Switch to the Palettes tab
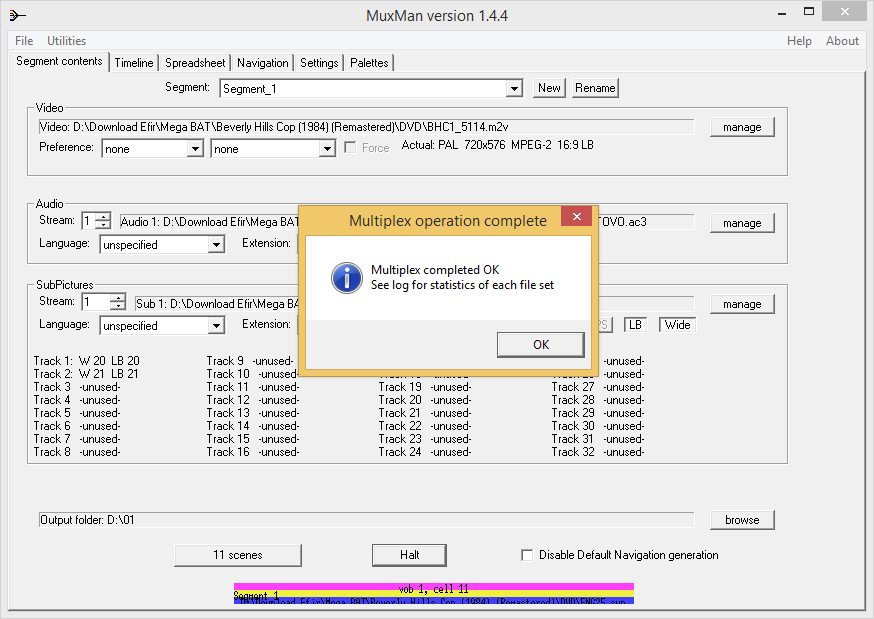The image size is (874, 619). coord(369,63)
